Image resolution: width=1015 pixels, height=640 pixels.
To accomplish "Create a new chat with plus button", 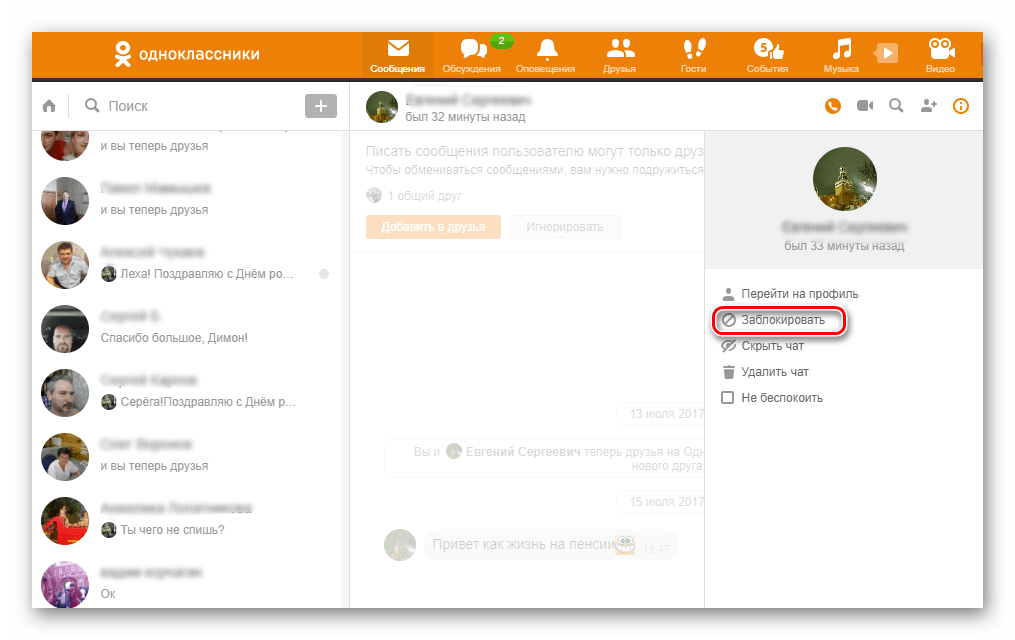I will [x=321, y=106].
